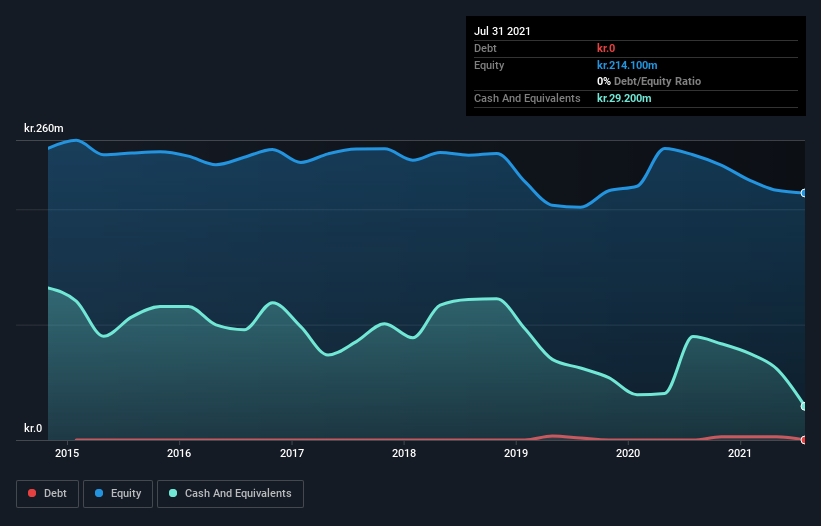Image resolution: width=821 pixels, height=526 pixels.
Task: Click the 2021 x-axis label
Action: point(740,453)
